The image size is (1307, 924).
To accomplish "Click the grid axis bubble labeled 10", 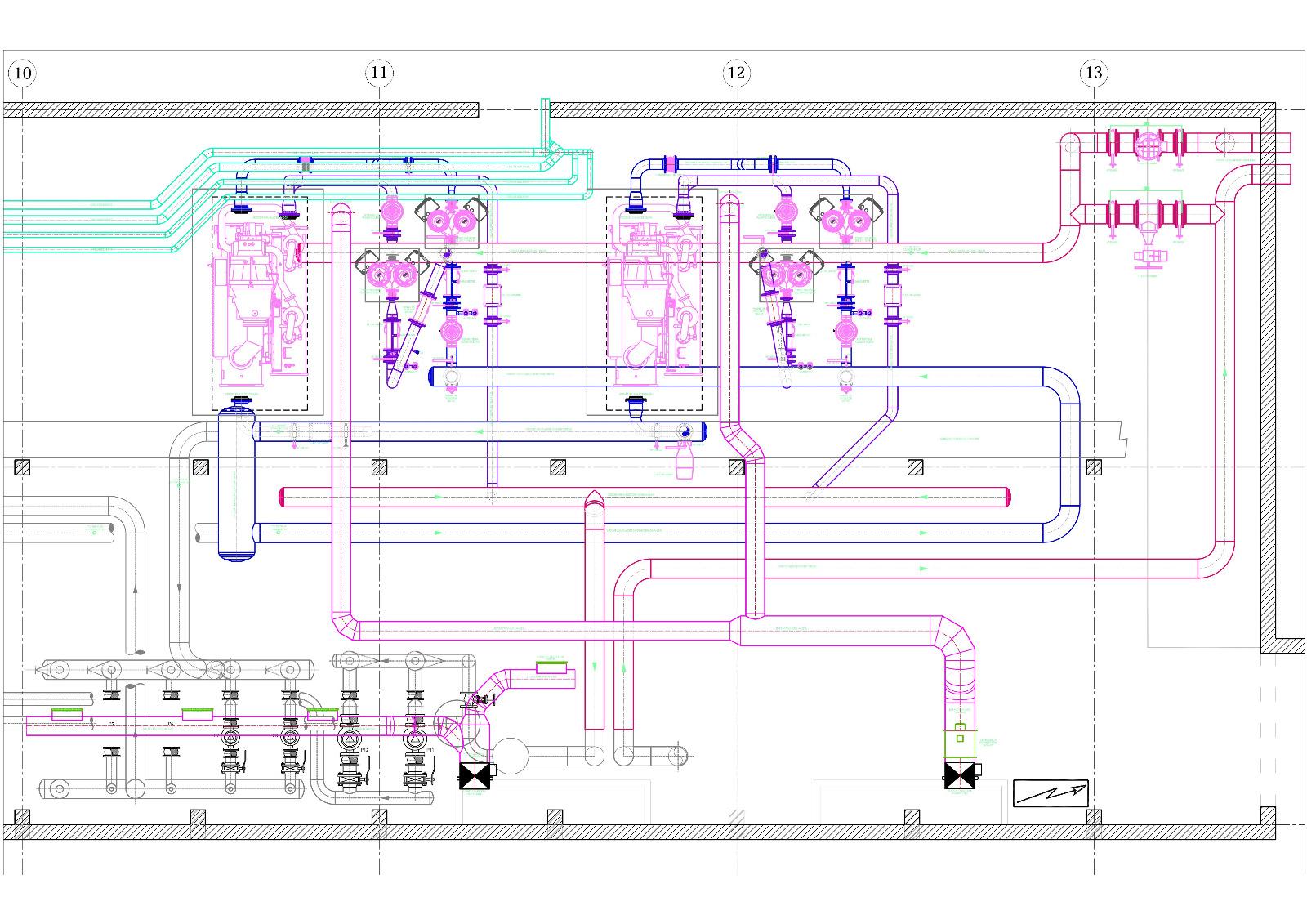I will tap(22, 74).
